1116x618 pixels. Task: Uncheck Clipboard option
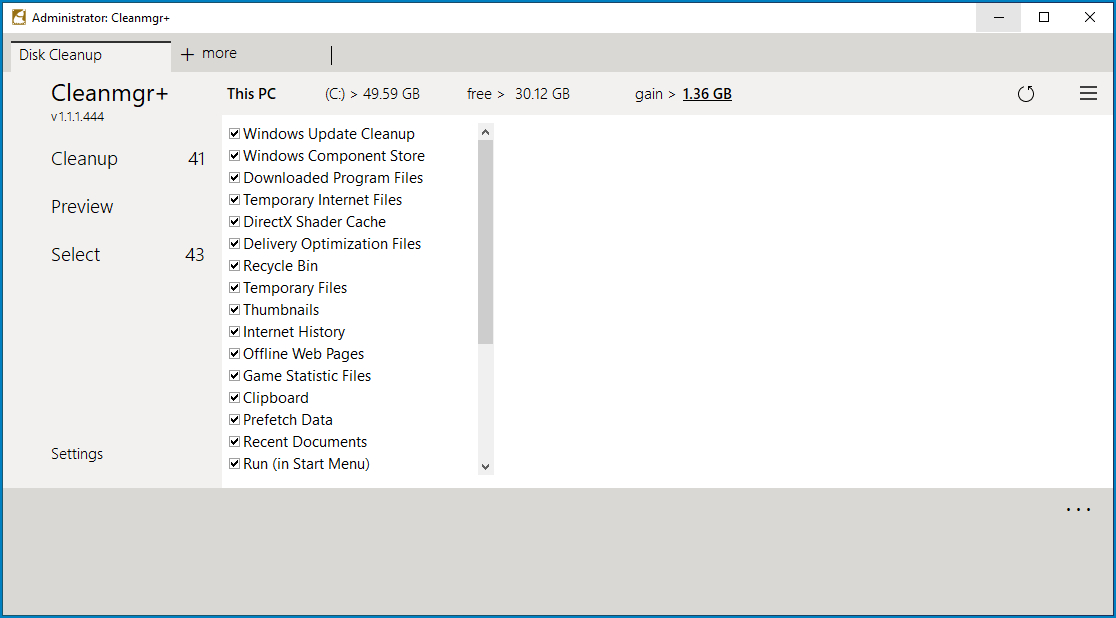[x=234, y=399]
